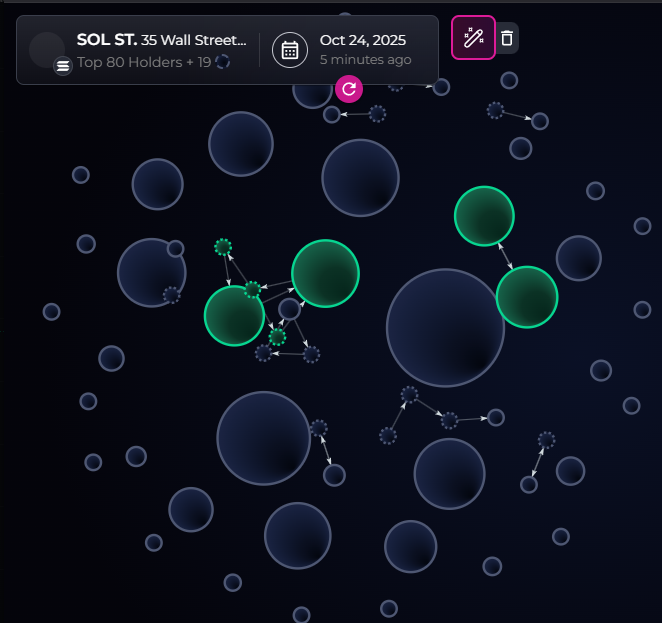
Task: Refresh the map with pink reload button
Action: pyautogui.click(x=349, y=89)
